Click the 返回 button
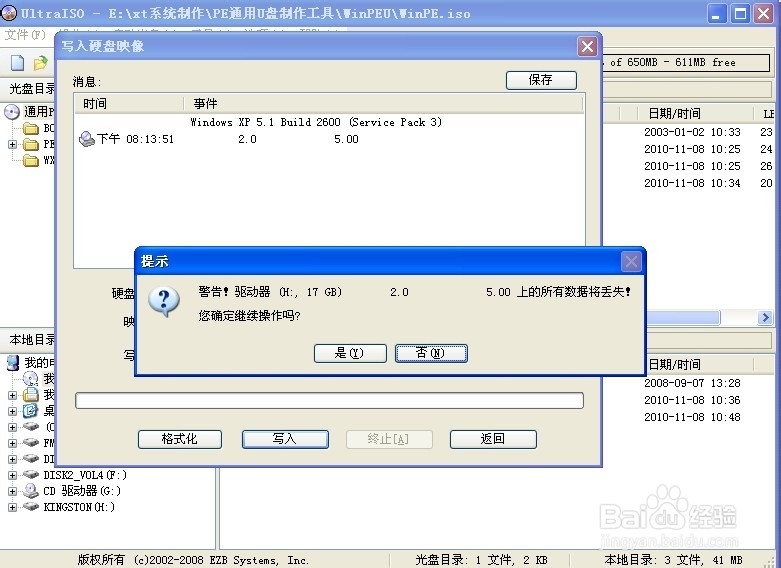781x568 pixels. 493,439
